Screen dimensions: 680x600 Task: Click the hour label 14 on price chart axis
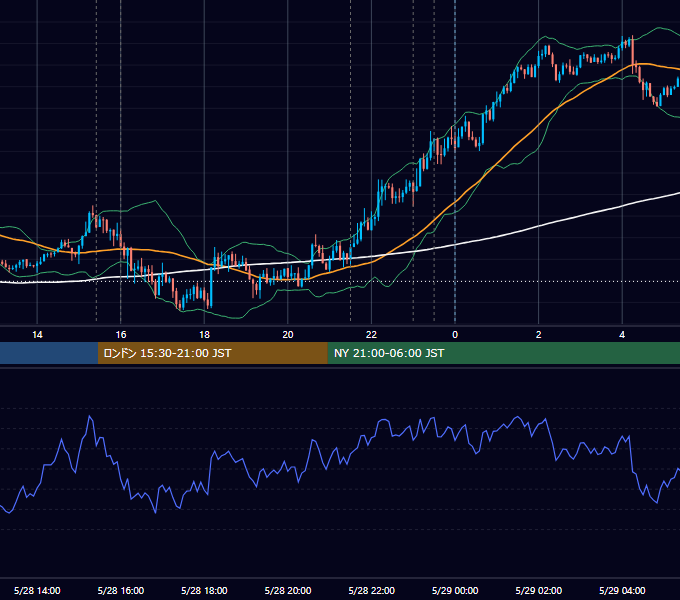(37, 335)
